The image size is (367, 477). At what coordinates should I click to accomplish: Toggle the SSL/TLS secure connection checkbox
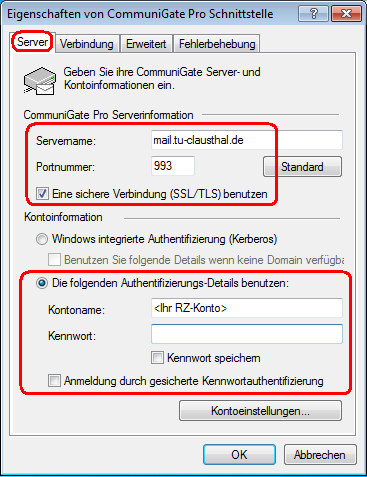[x=42, y=194]
